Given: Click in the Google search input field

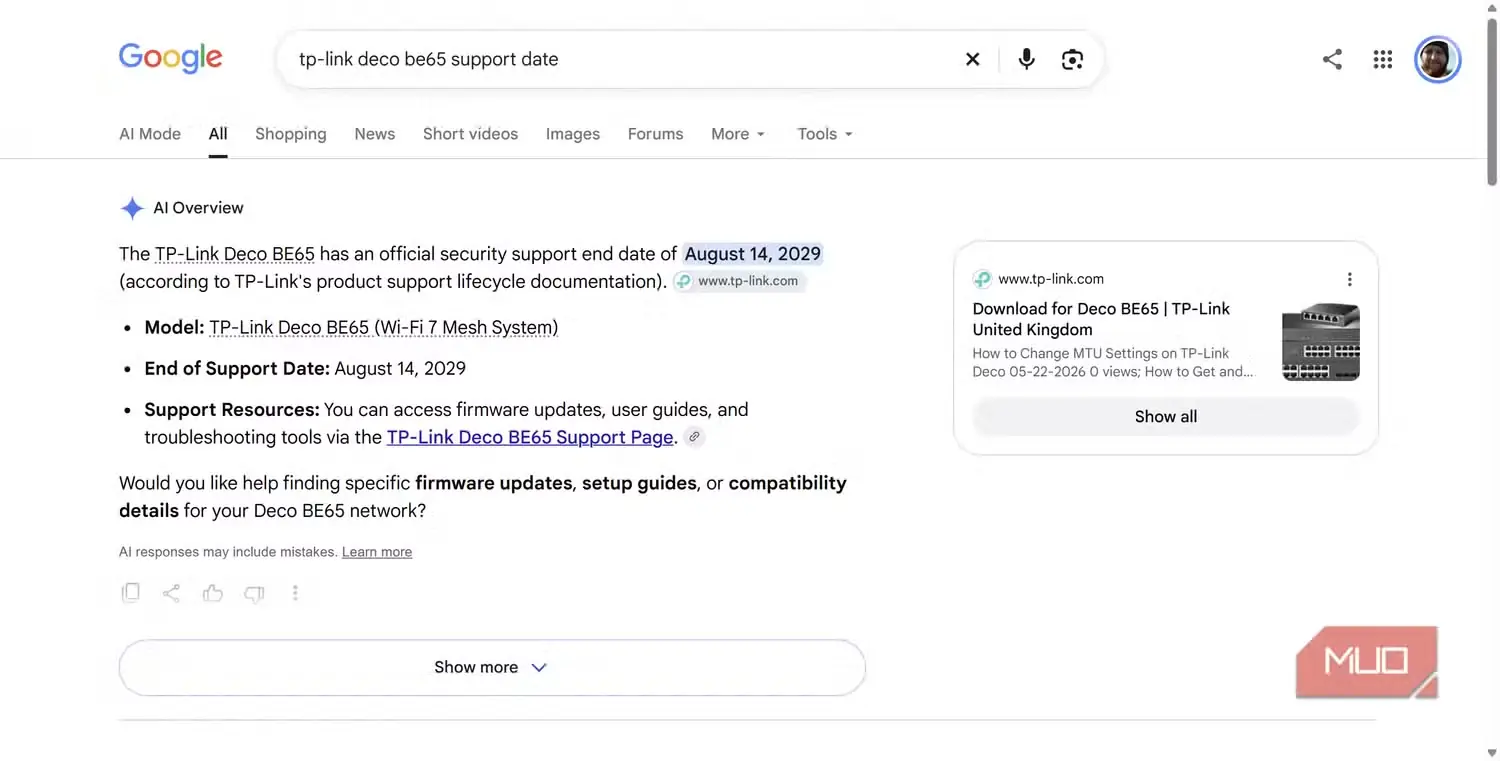Looking at the screenshot, I should [x=620, y=59].
